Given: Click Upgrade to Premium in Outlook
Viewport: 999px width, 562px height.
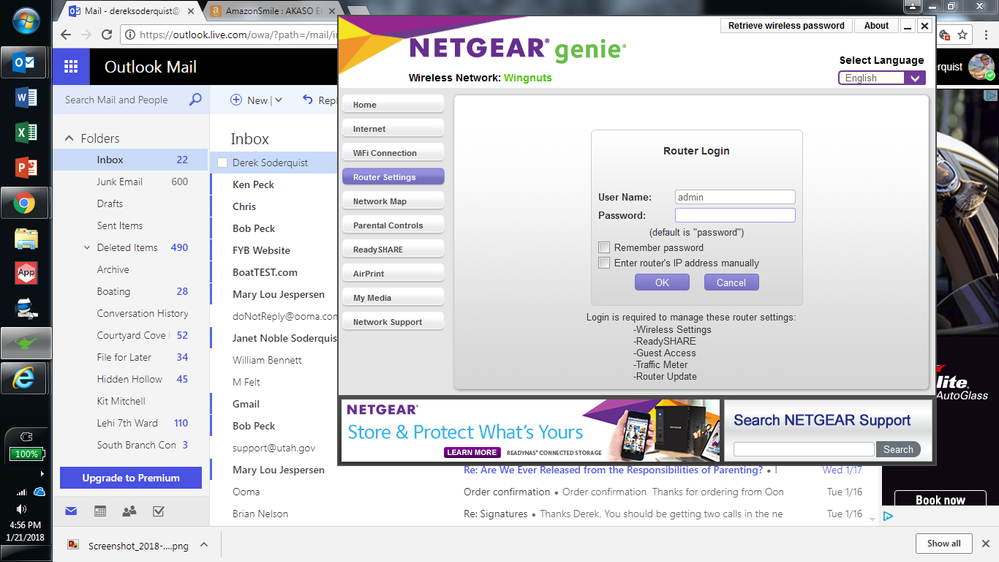Looking at the screenshot, I should pos(131,478).
